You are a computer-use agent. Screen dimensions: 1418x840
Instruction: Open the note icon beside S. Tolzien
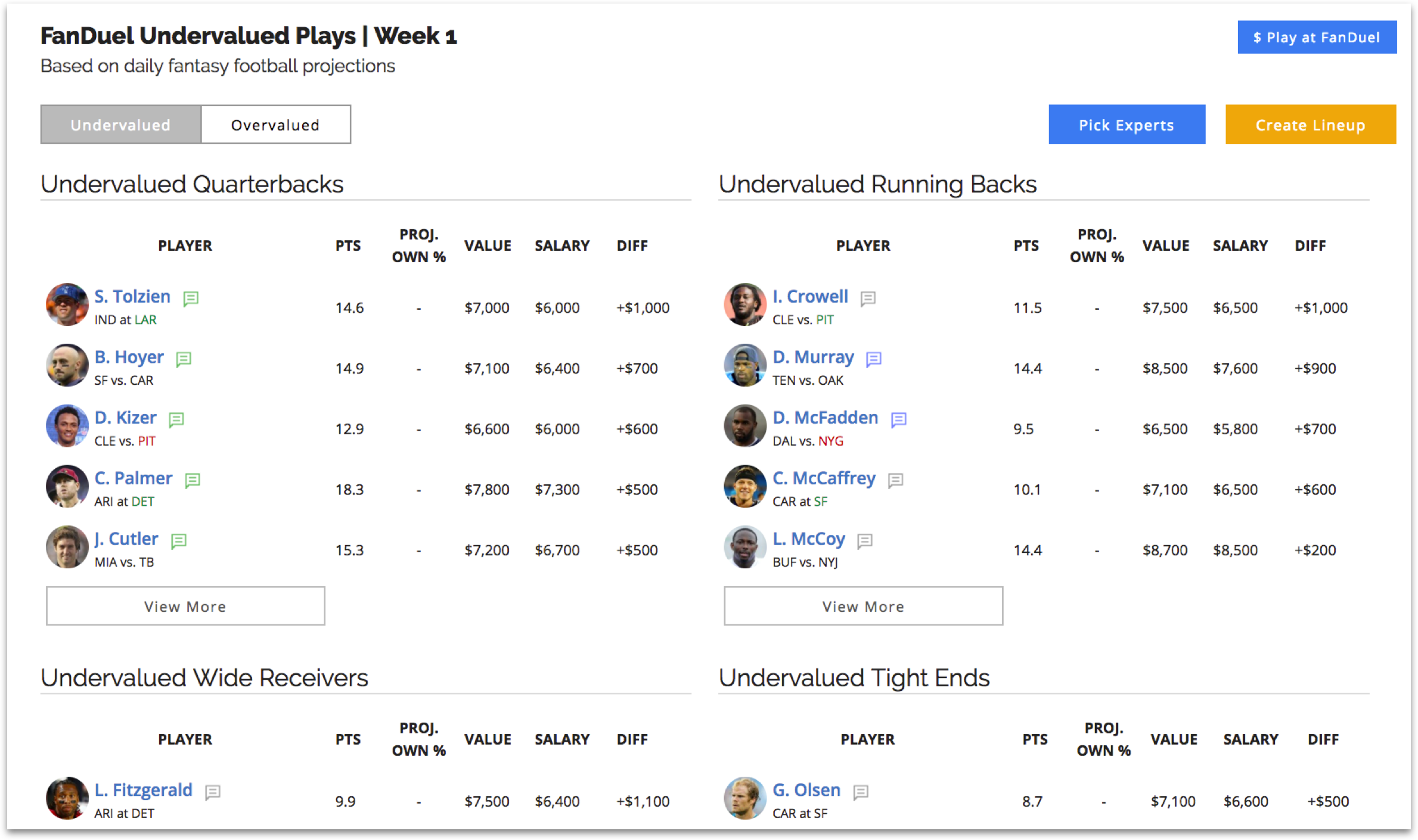click(191, 298)
